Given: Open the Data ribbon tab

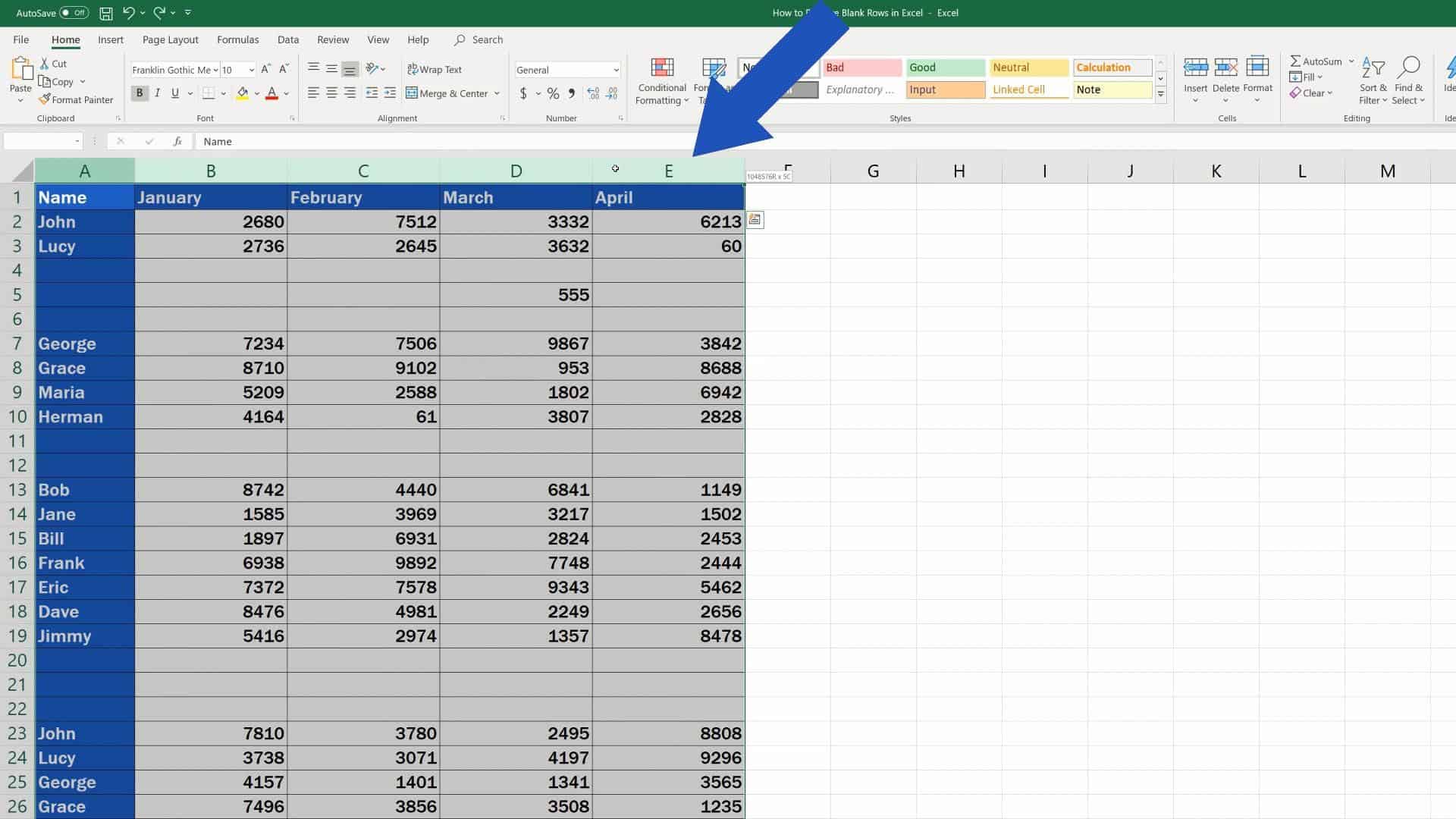Looking at the screenshot, I should point(287,39).
